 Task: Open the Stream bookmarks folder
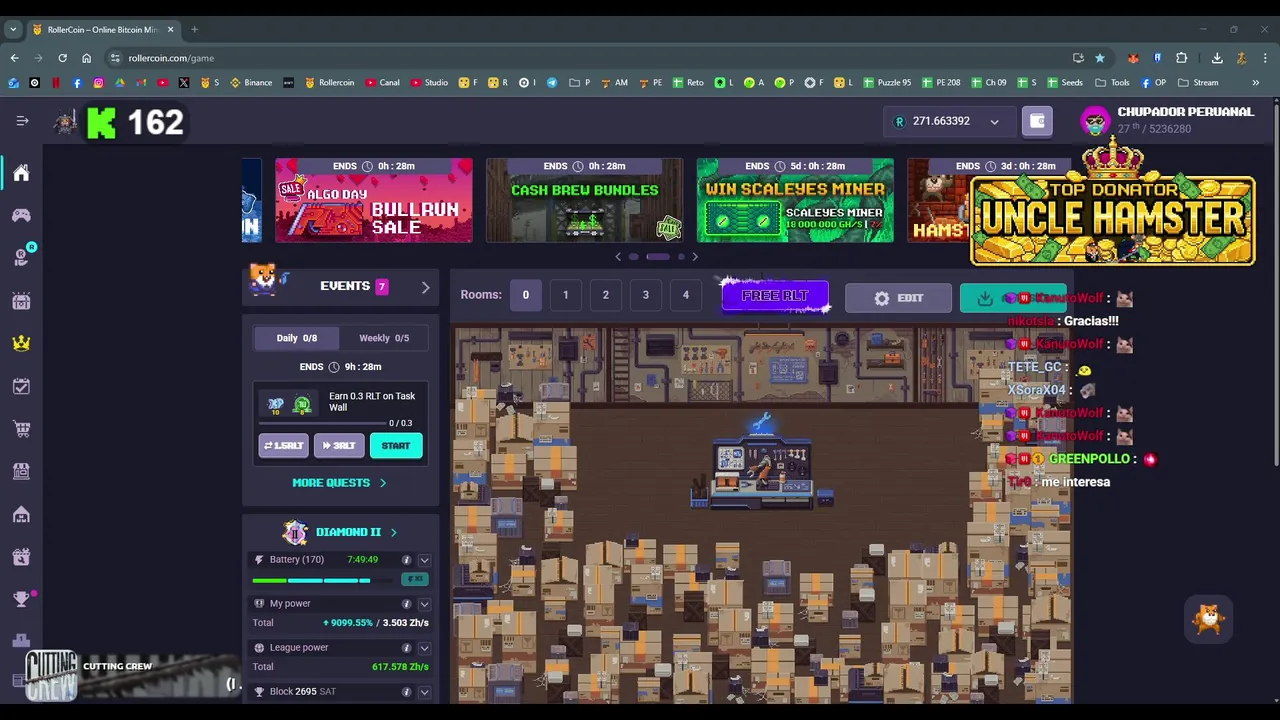(1197, 83)
